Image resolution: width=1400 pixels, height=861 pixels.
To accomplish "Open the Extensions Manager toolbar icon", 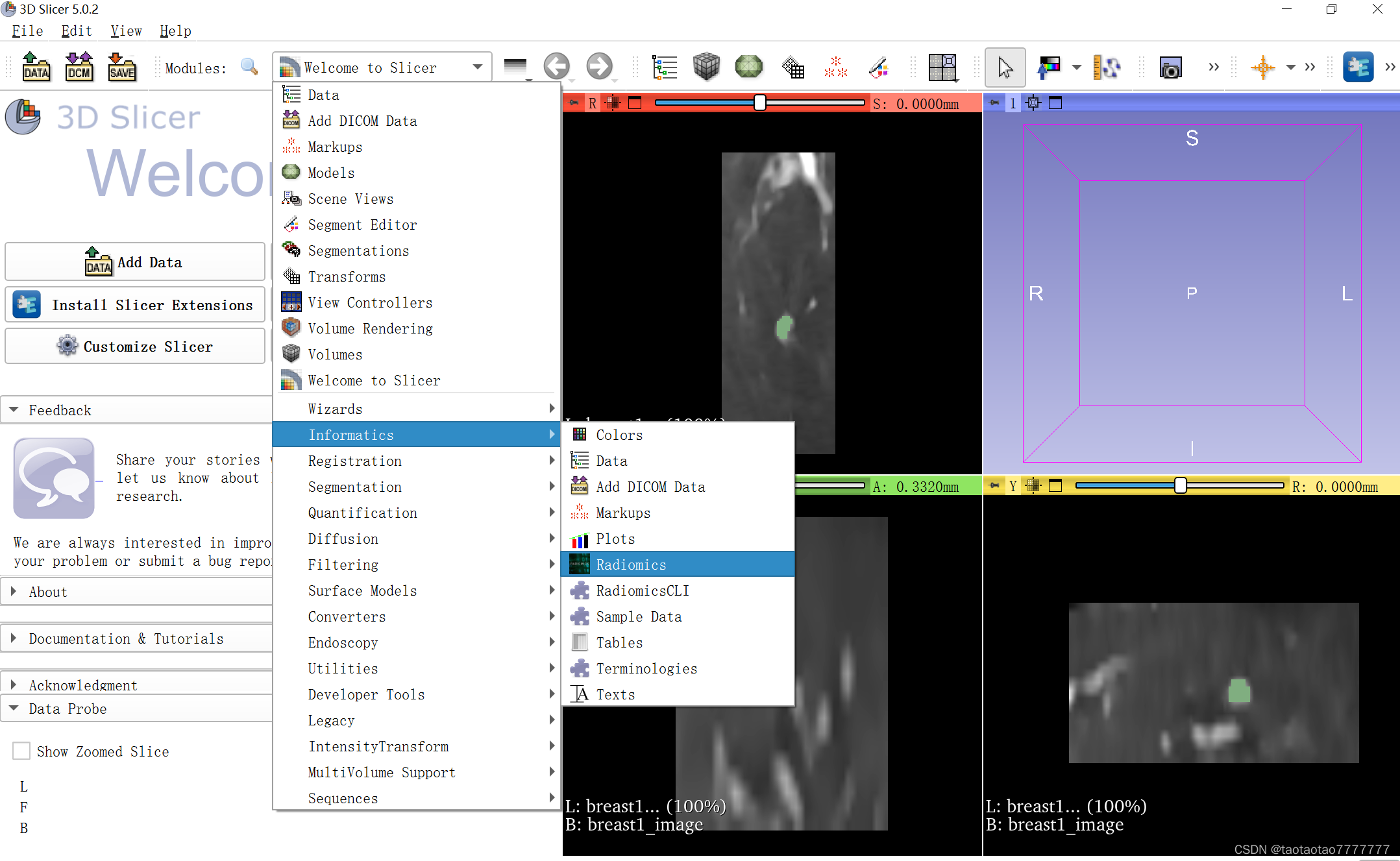I will coord(1358,67).
